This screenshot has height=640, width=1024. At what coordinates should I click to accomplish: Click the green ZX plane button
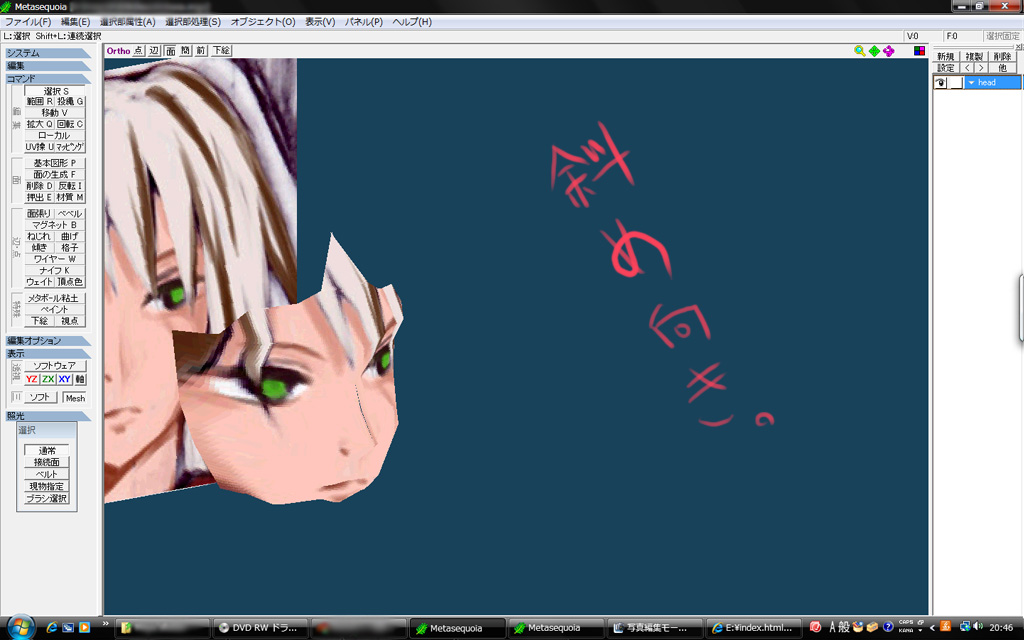[x=48, y=379]
